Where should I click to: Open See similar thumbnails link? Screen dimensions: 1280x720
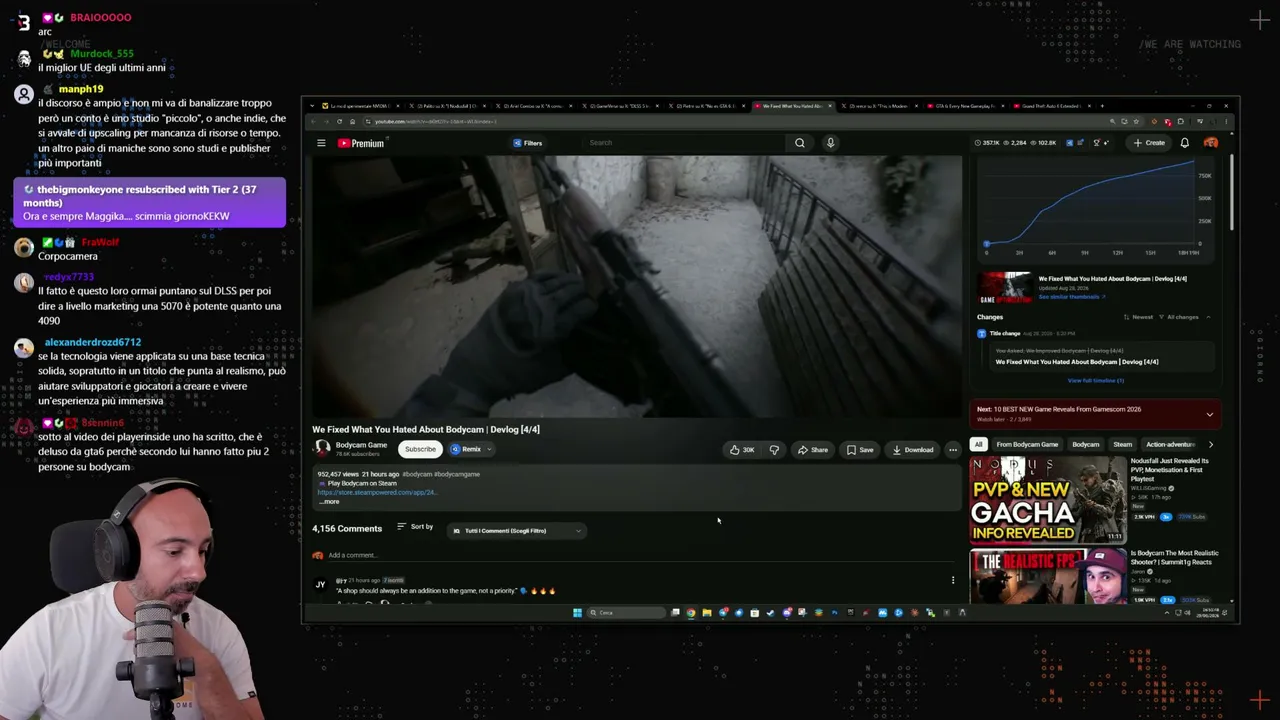tap(1070, 296)
